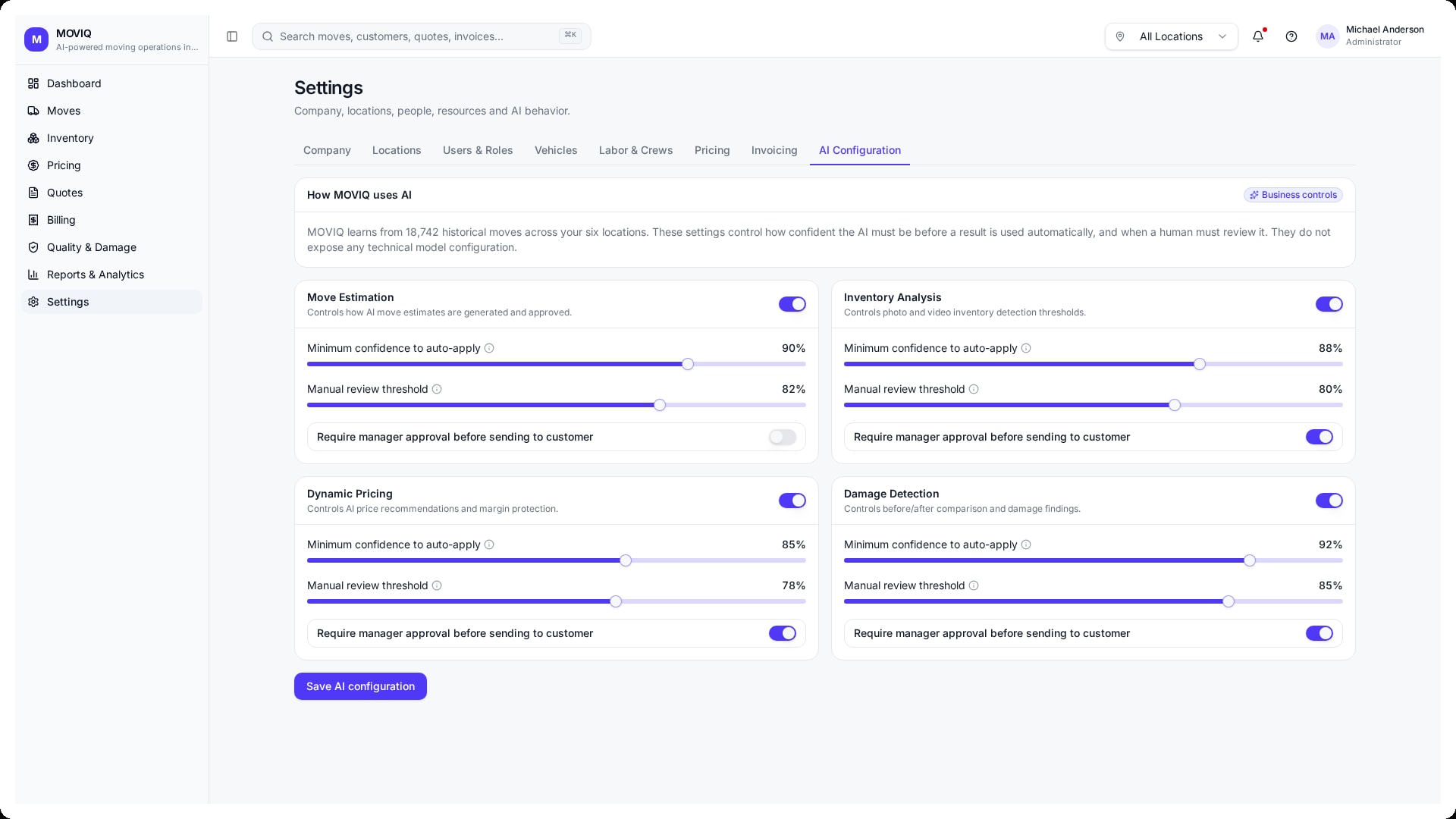Click Damage Detection auto-apply confidence slider handle
The height and width of the screenshot is (819, 1456).
click(1250, 560)
